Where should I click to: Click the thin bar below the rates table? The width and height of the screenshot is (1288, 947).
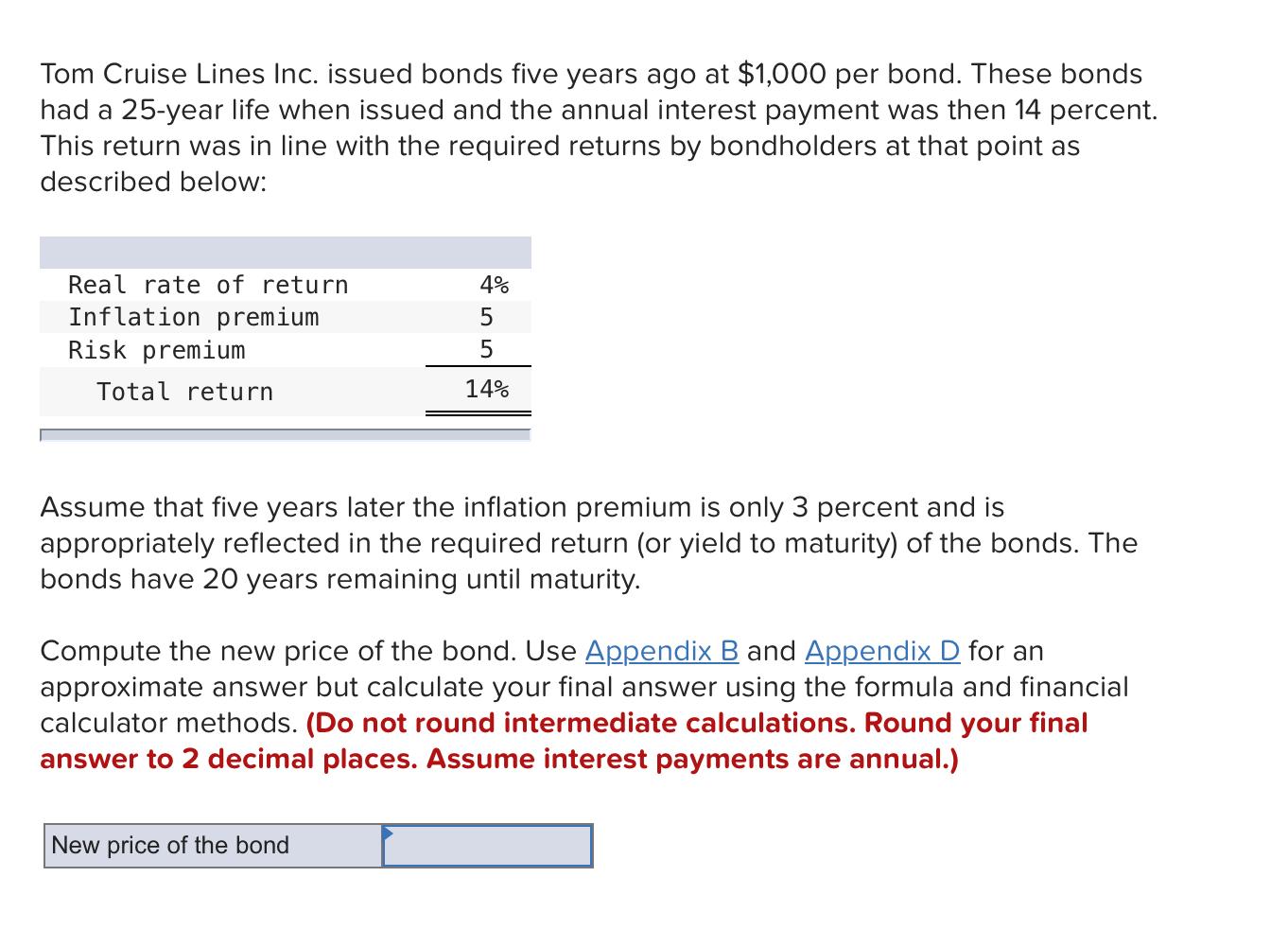pos(284,435)
